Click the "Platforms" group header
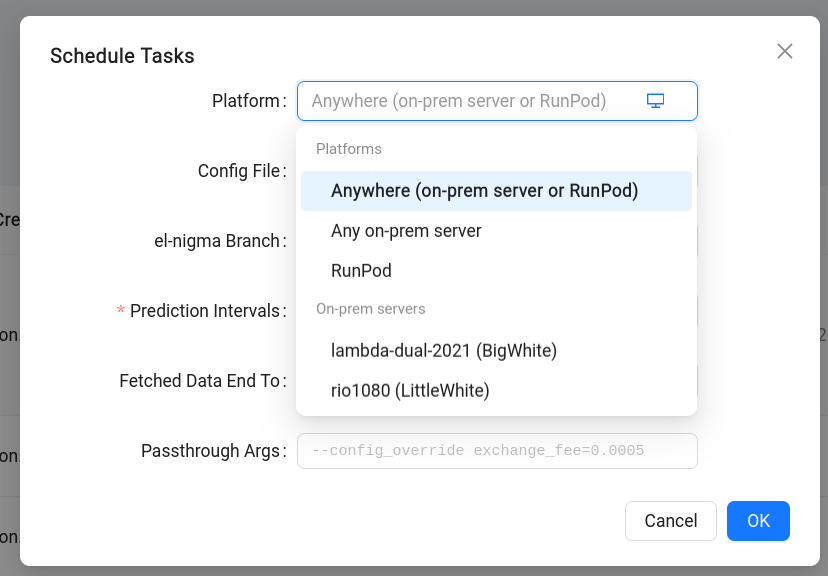 [349, 148]
